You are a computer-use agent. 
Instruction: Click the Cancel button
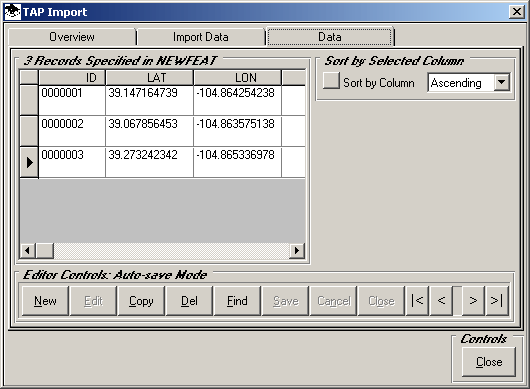pos(334,301)
